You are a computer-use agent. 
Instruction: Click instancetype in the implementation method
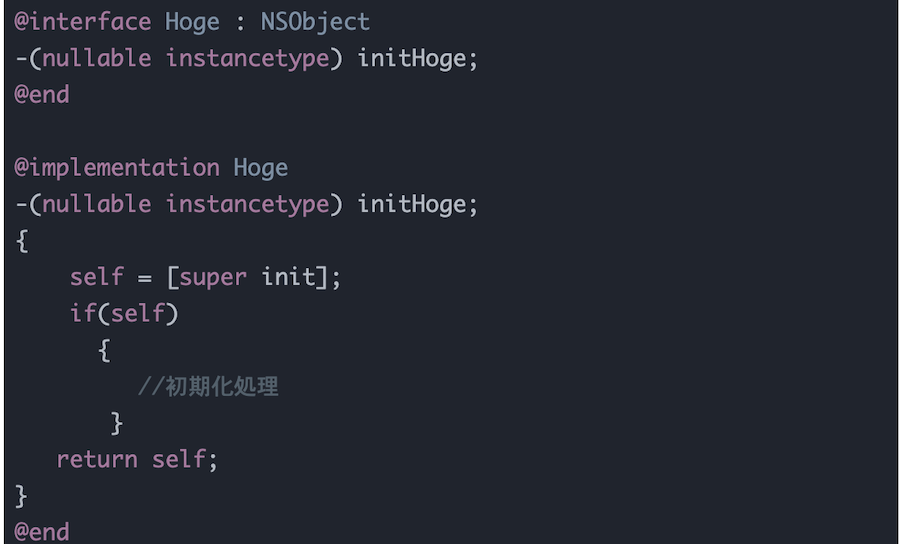coord(247,205)
